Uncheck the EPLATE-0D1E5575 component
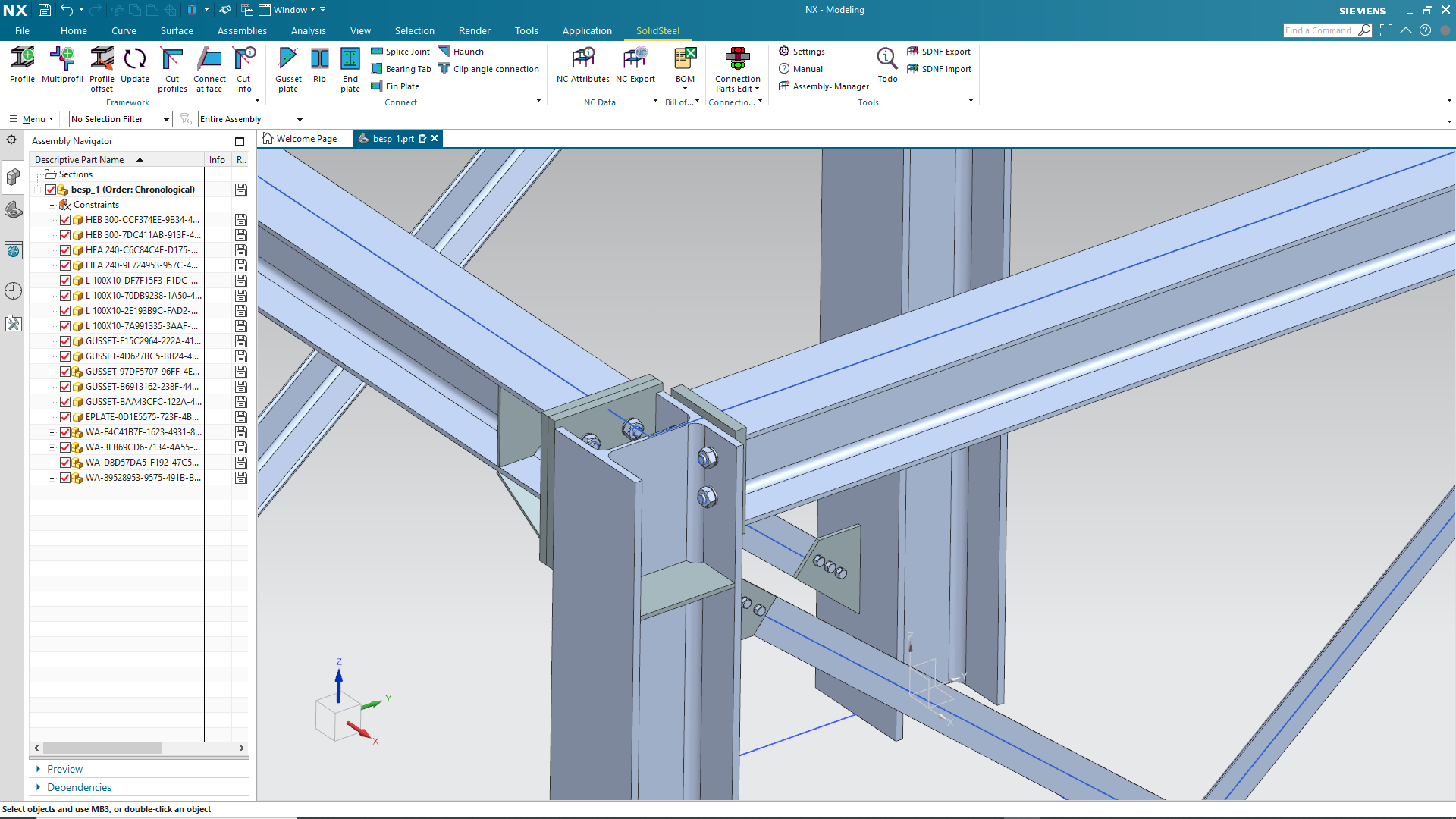This screenshot has width=1456, height=819. point(65,416)
